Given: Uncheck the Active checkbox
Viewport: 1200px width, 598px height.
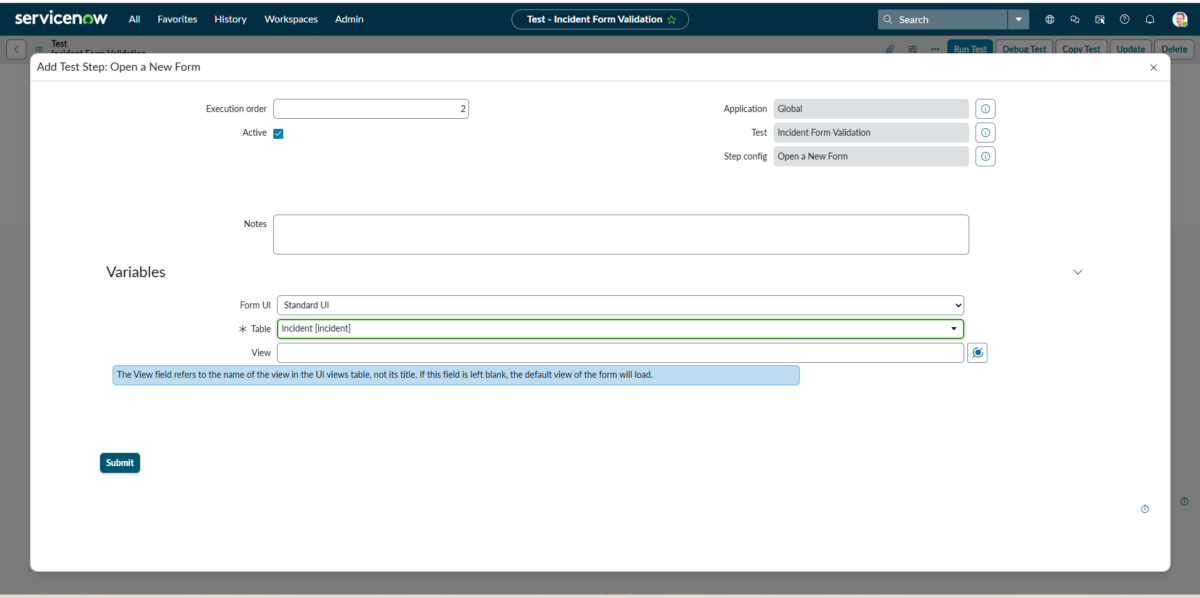Looking at the screenshot, I should pos(278,133).
